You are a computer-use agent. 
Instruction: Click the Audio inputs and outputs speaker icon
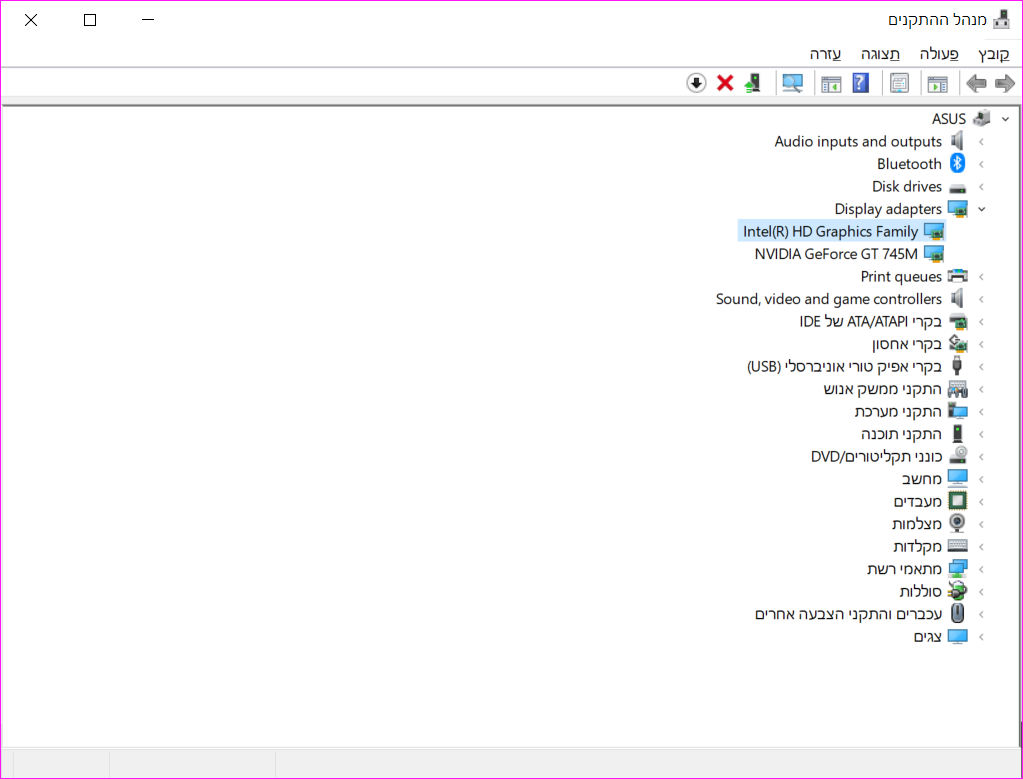coord(957,140)
